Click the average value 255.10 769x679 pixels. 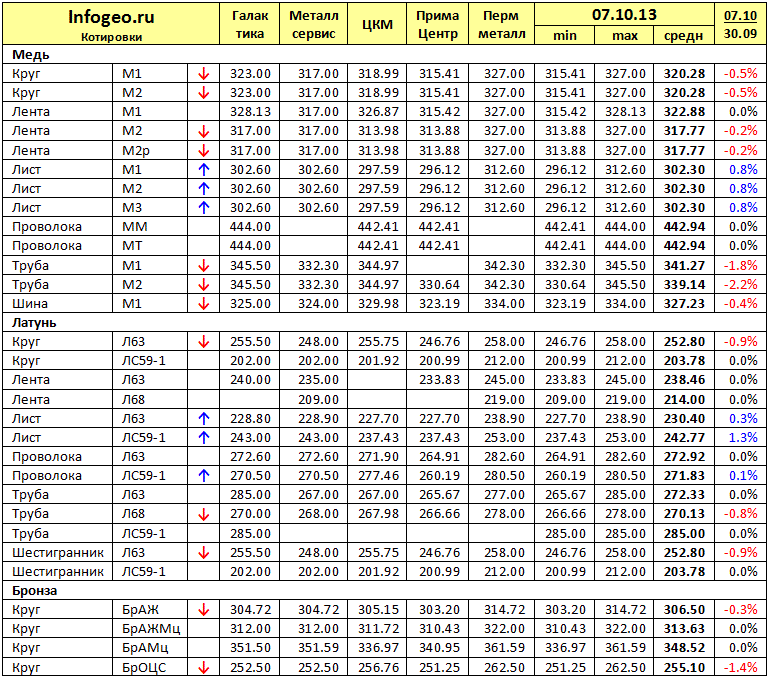pyautogui.click(x=684, y=668)
